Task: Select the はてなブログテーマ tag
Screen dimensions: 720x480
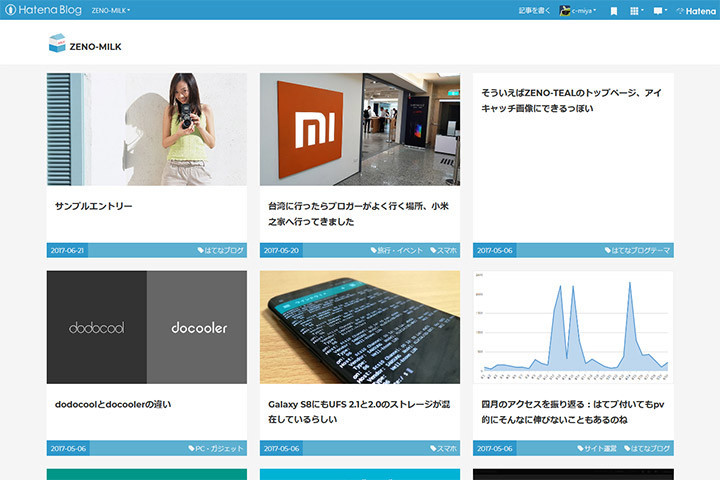Action: point(637,250)
